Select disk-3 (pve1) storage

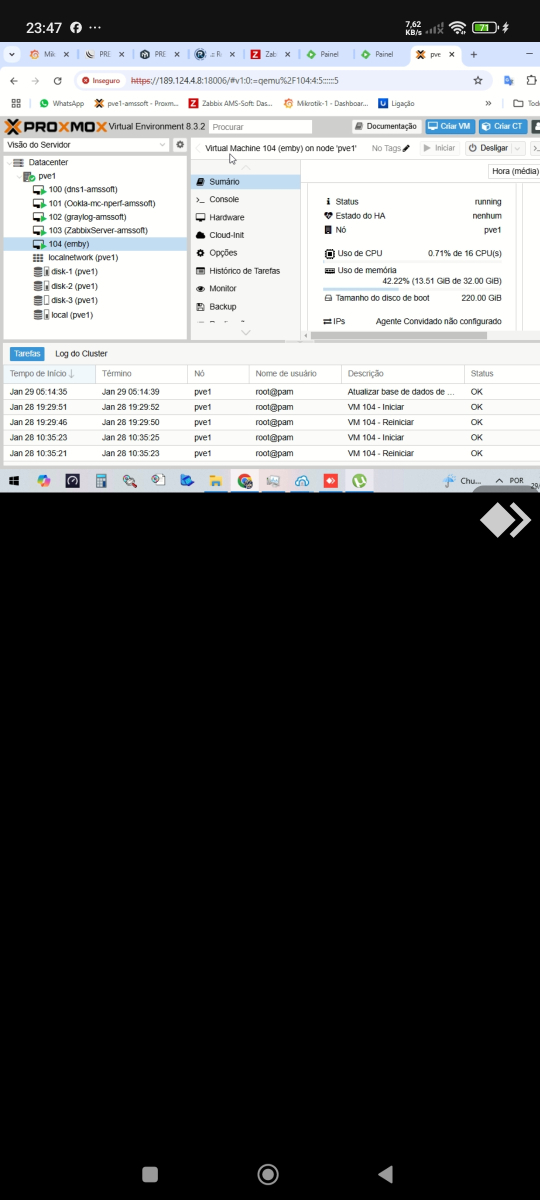pyautogui.click(x=95, y=300)
